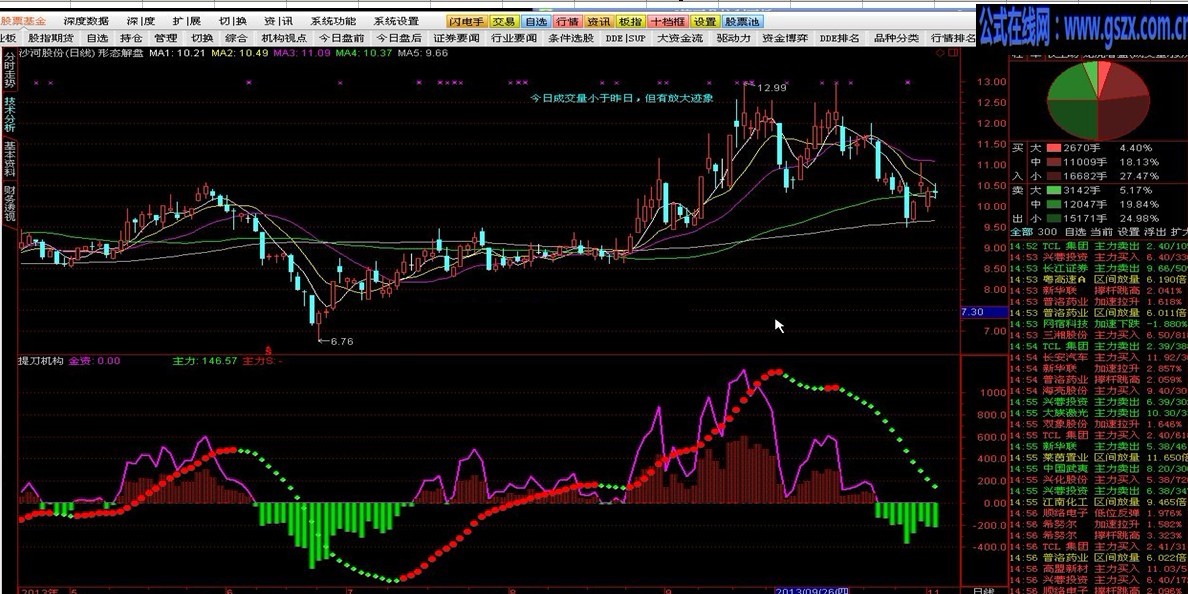Click the 当前 filter in alerts panel
This screenshot has width=1188, height=594.
click(1101, 231)
